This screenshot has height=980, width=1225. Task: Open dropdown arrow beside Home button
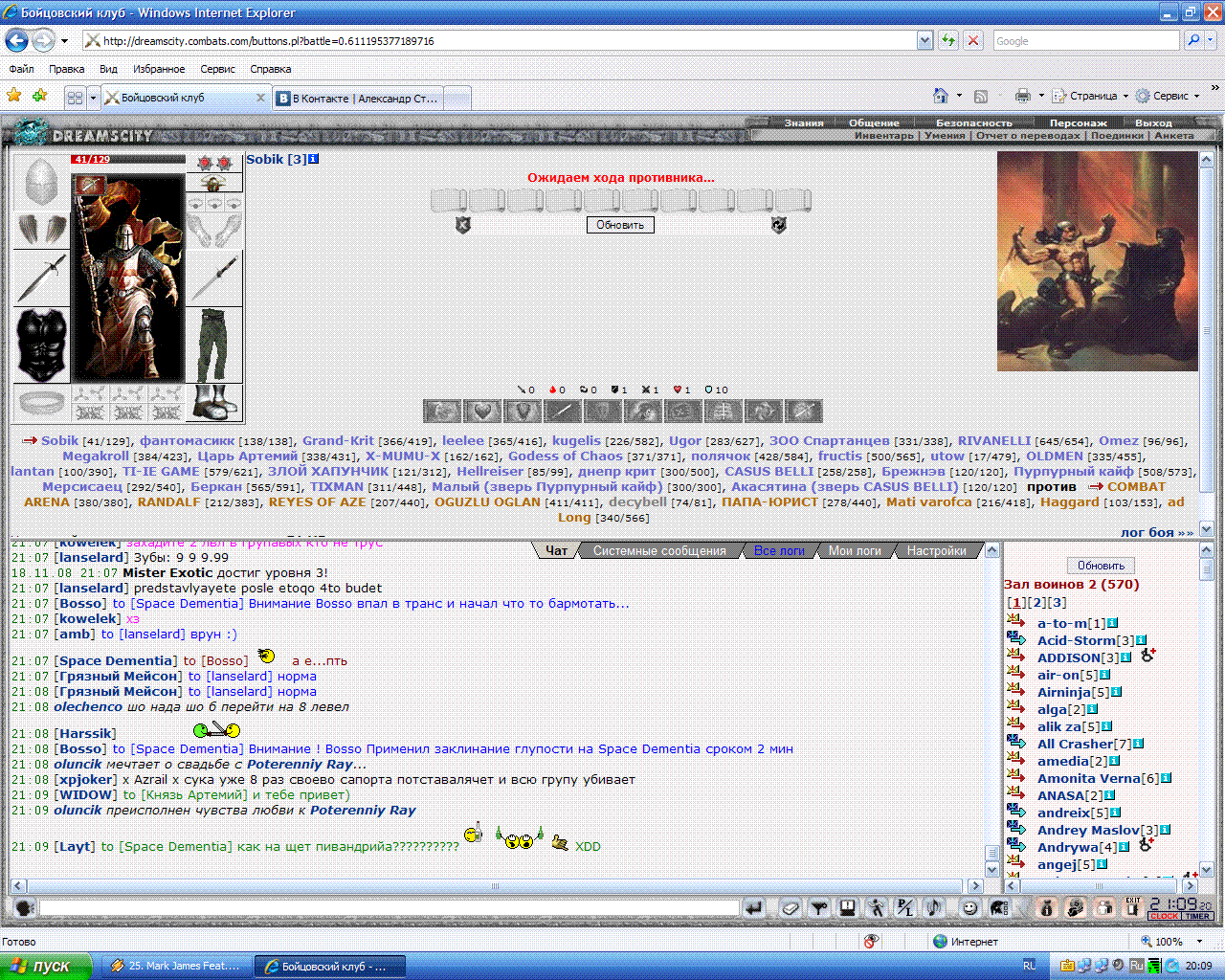(959, 96)
